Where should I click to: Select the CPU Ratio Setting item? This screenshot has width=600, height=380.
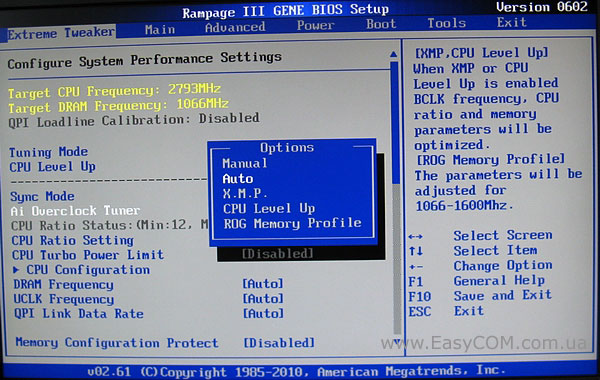click(72, 240)
